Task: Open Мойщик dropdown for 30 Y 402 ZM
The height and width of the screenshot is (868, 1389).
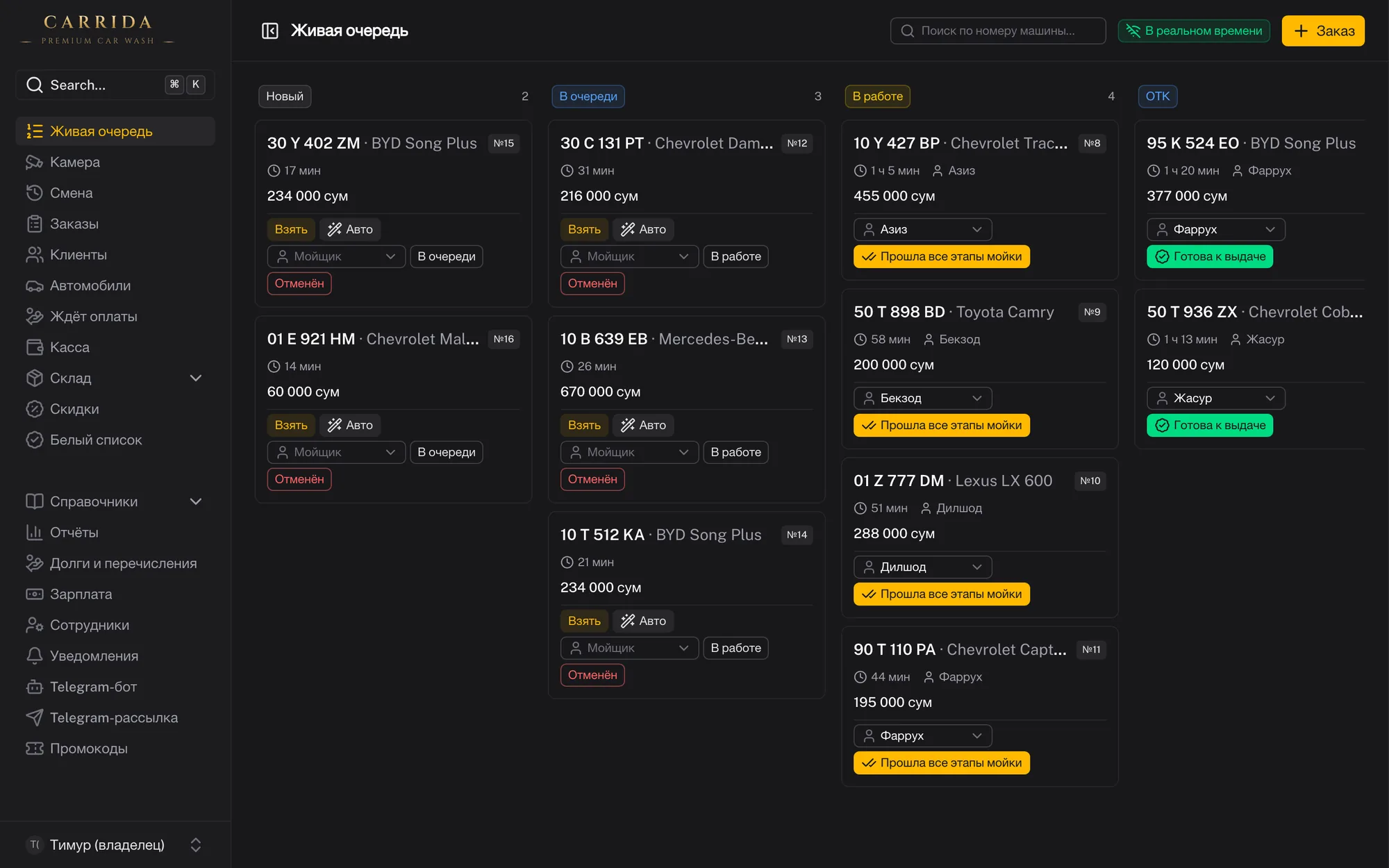Action: 336,256
